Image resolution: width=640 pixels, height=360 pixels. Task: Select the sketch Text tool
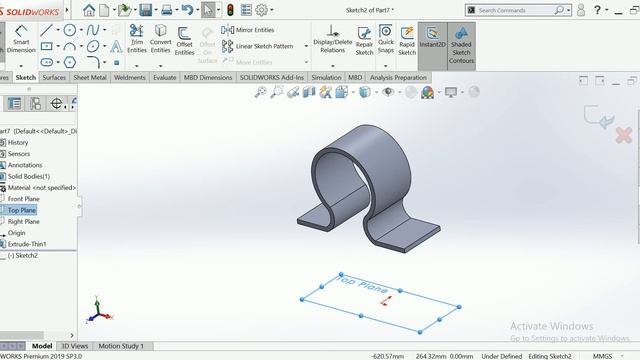(116, 46)
